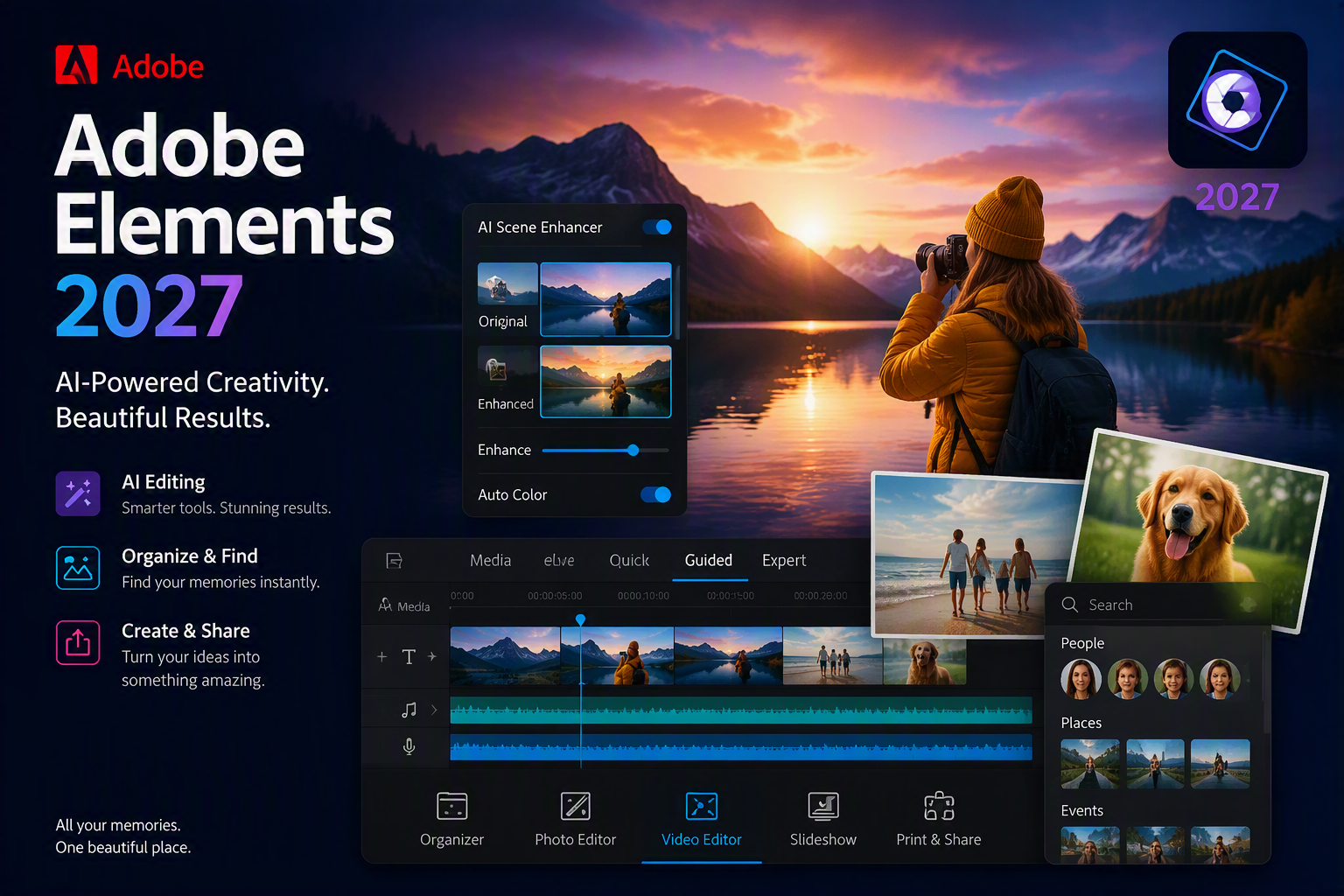1344x896 pixels.
Task: Click the panel icon left of Media tab
Action: point(395,560)
